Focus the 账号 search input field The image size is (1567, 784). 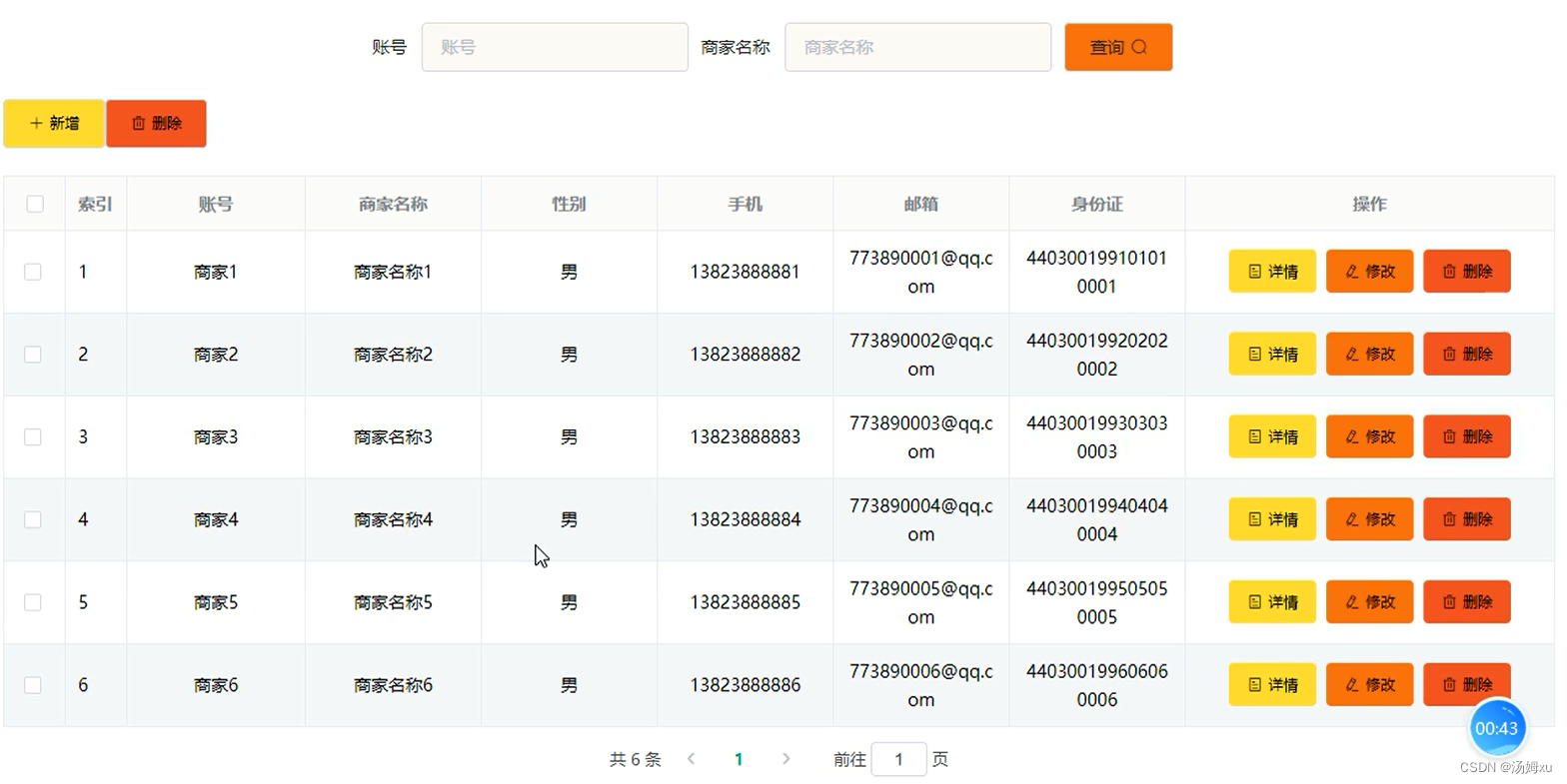[x=555, y=47]
